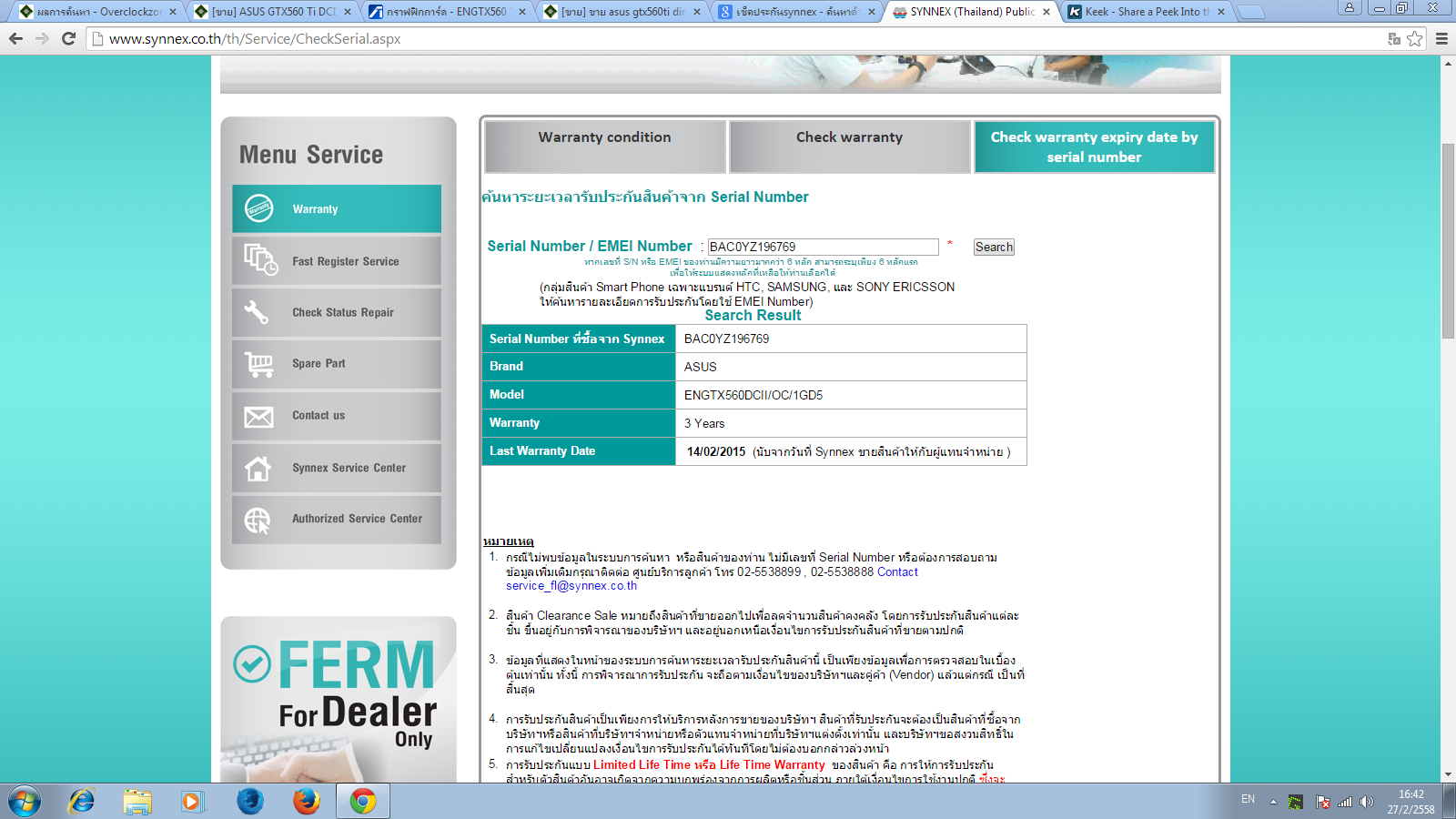Screen dimensions: 1456x819
Task: Click the brand value ASUS
Action: [701, 367]
